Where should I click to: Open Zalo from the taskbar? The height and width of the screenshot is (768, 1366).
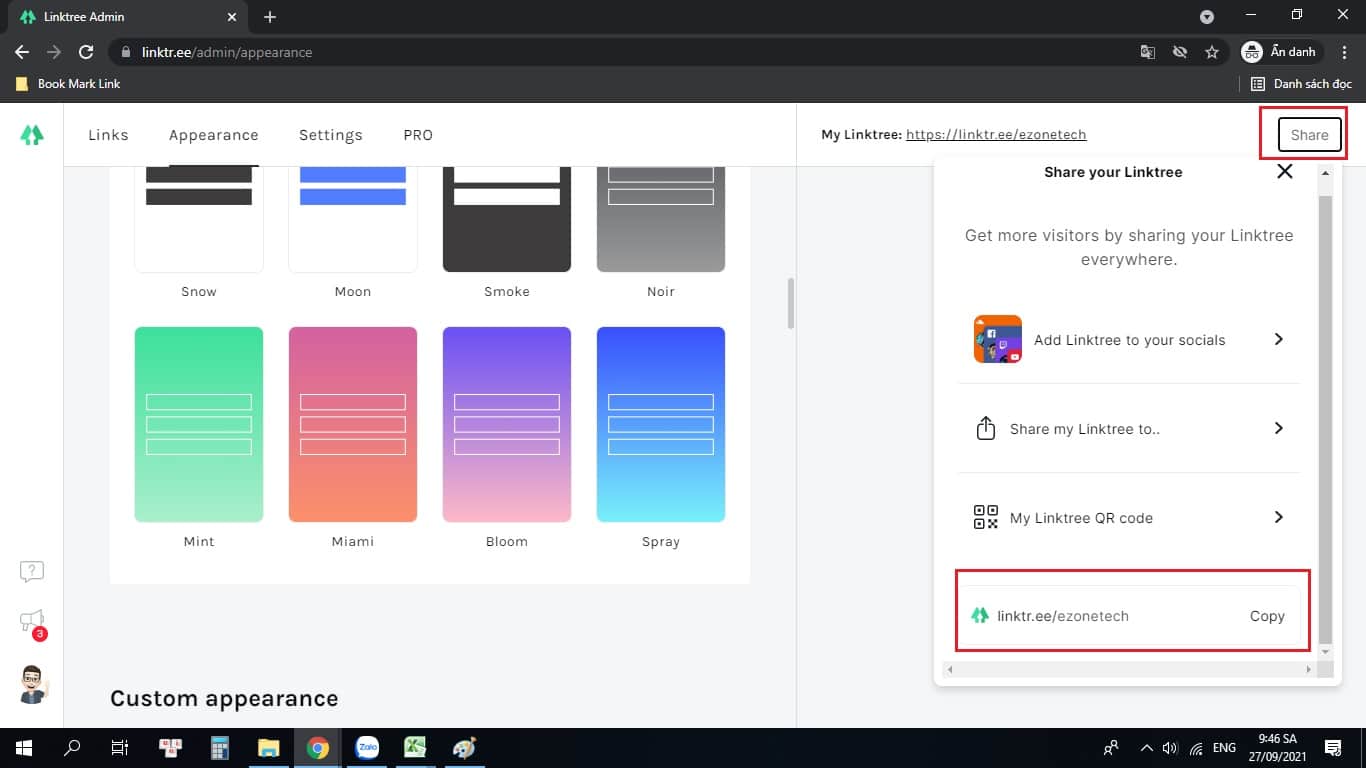[x=367, y=748]
